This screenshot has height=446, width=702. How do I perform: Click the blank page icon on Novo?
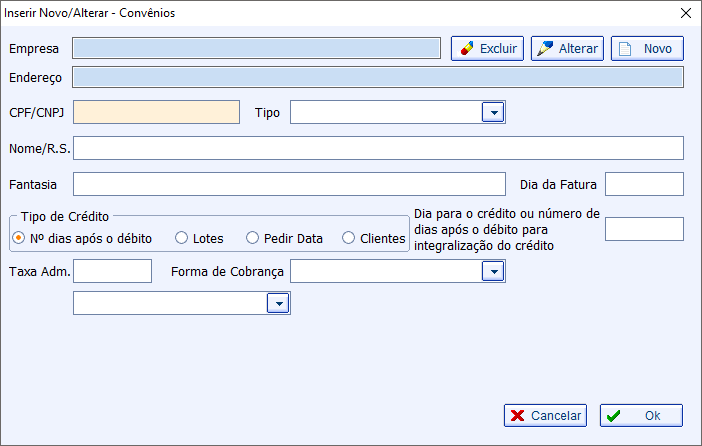tap(625, 49)
